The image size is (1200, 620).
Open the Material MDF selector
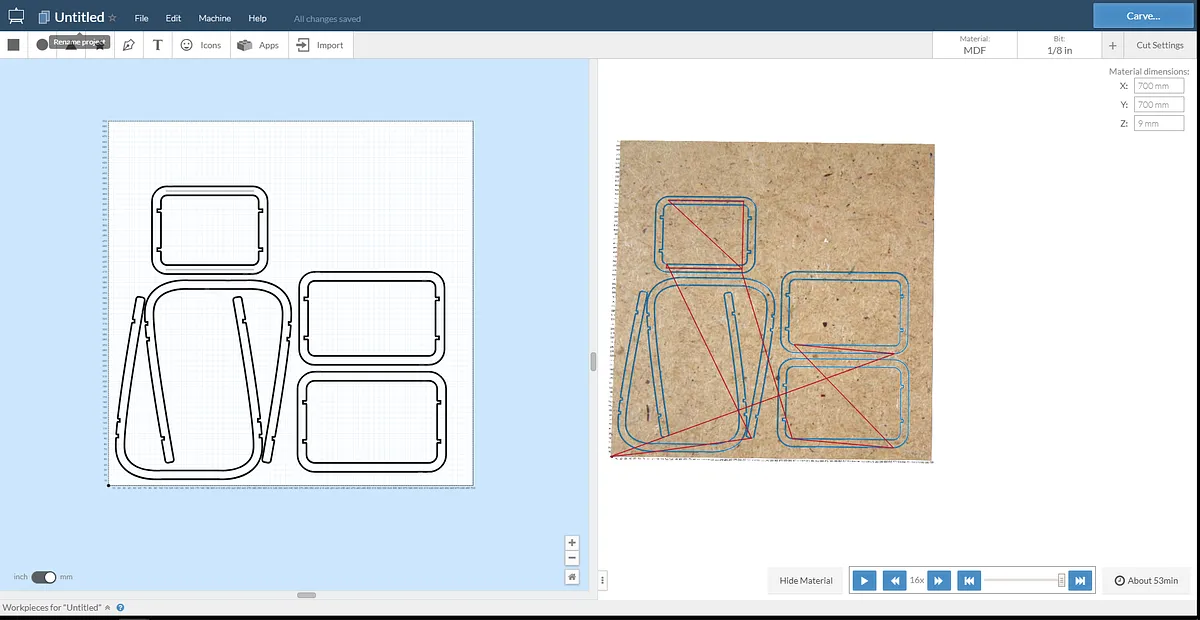(974, 45)
